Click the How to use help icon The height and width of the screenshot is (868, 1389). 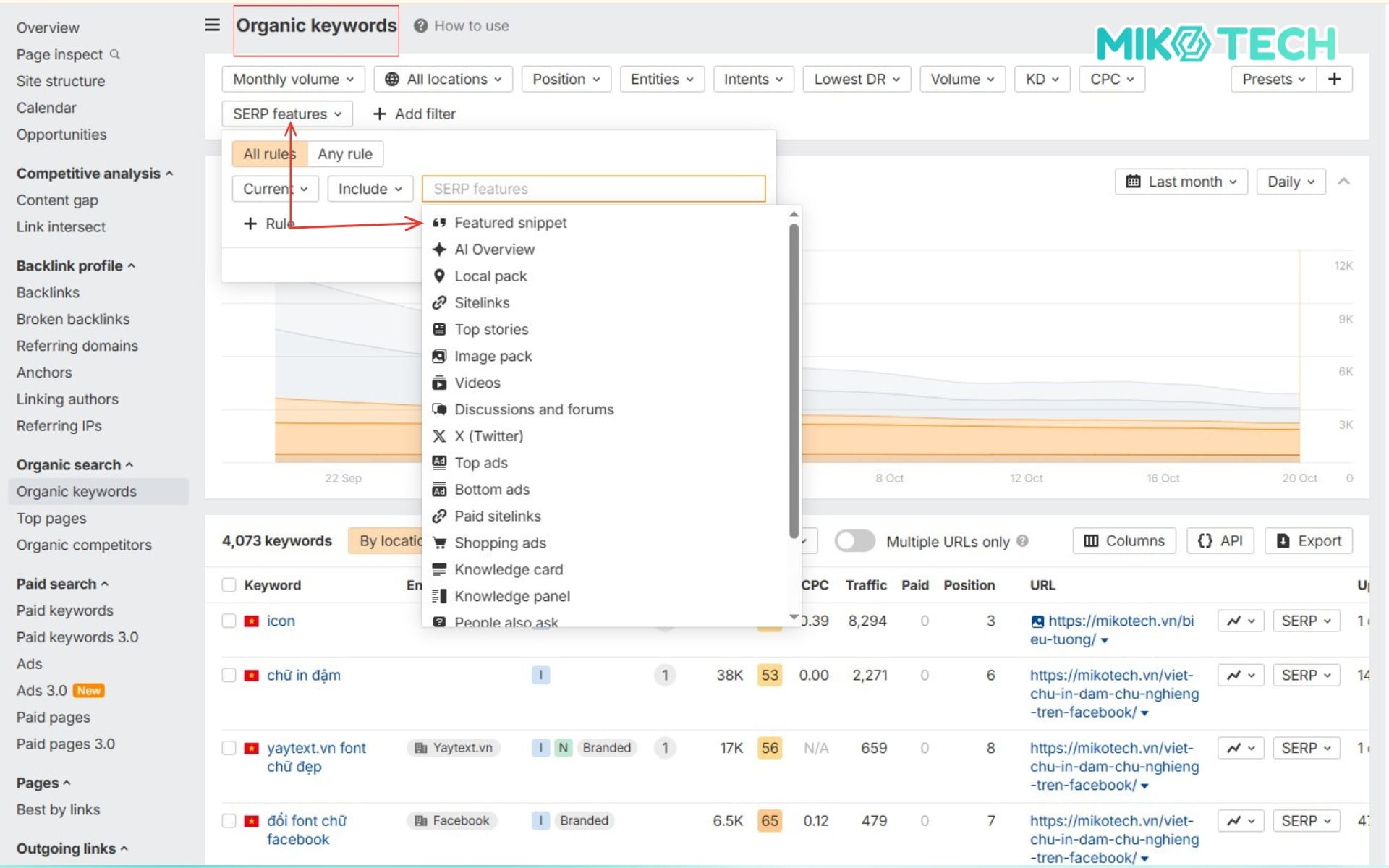point(420,26)
